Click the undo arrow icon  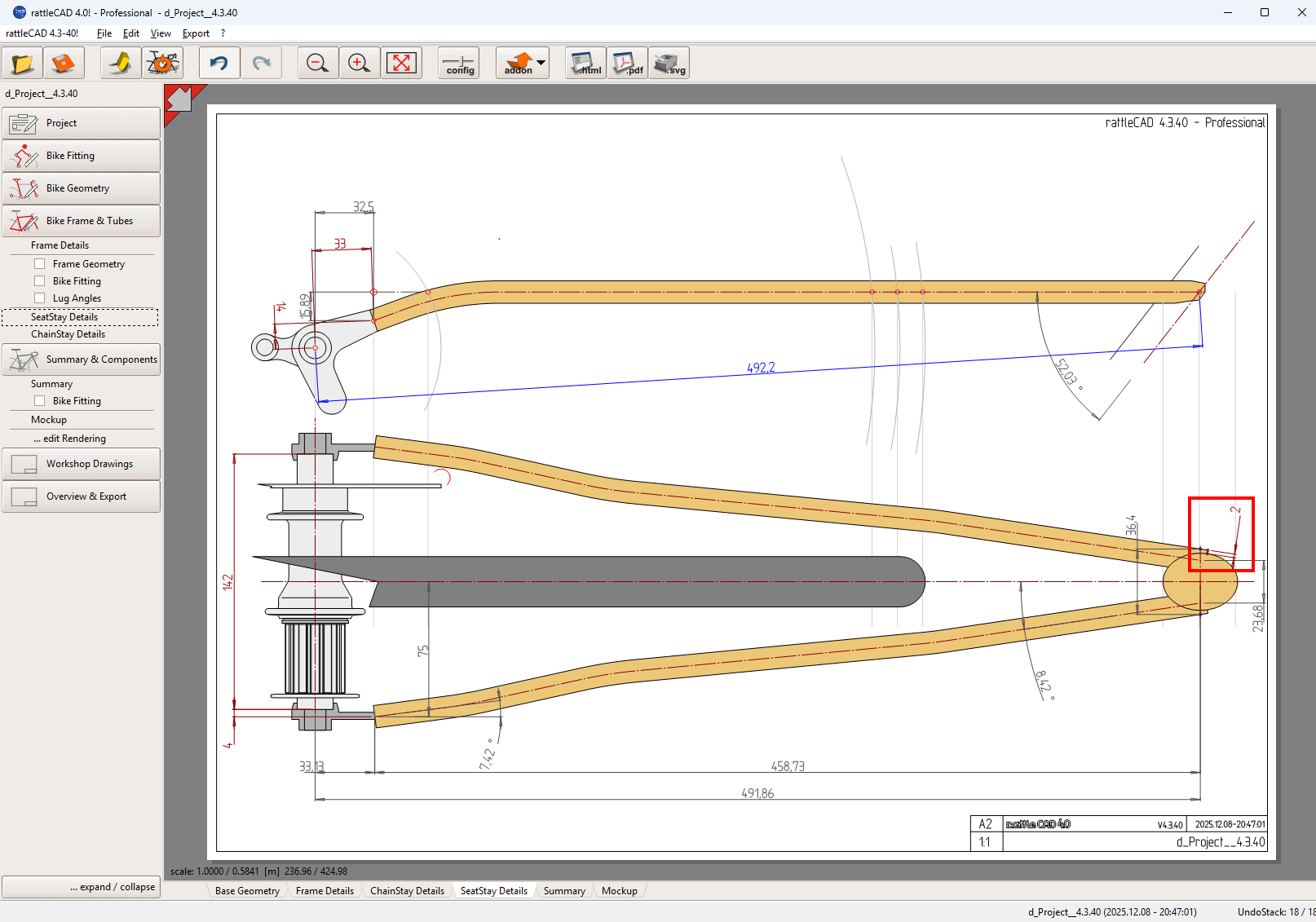click(x=219, y=64)
